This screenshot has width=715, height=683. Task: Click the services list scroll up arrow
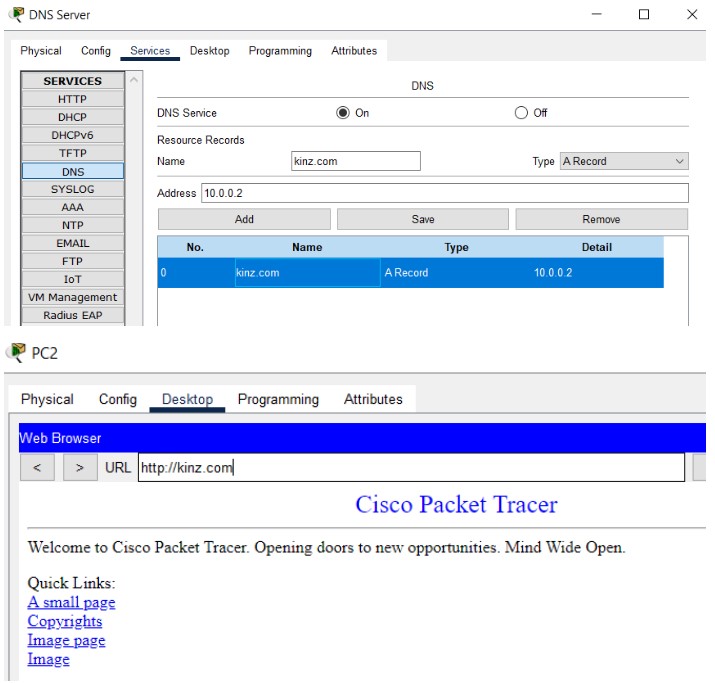point(134,80)
